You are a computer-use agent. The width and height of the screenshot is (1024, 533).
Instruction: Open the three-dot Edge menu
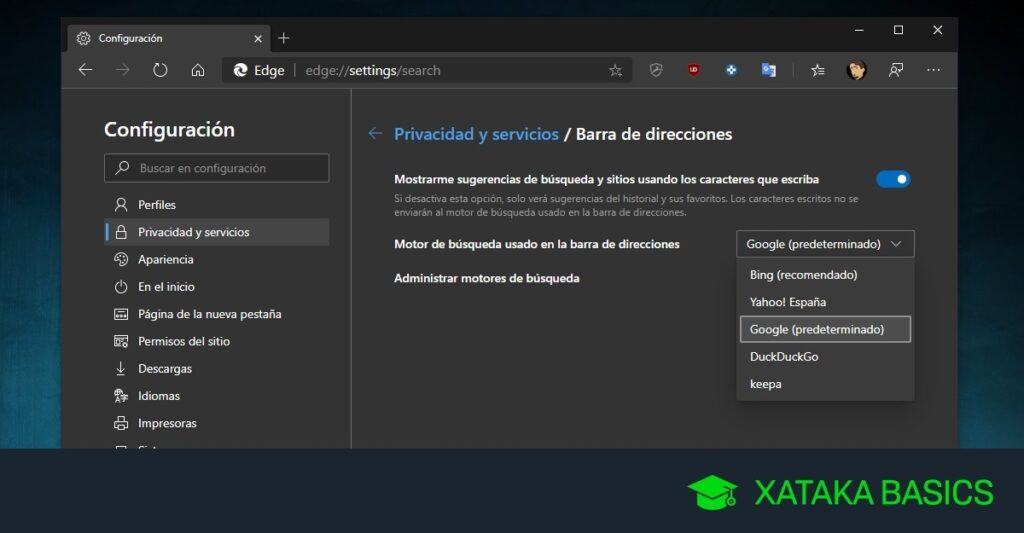933,70
